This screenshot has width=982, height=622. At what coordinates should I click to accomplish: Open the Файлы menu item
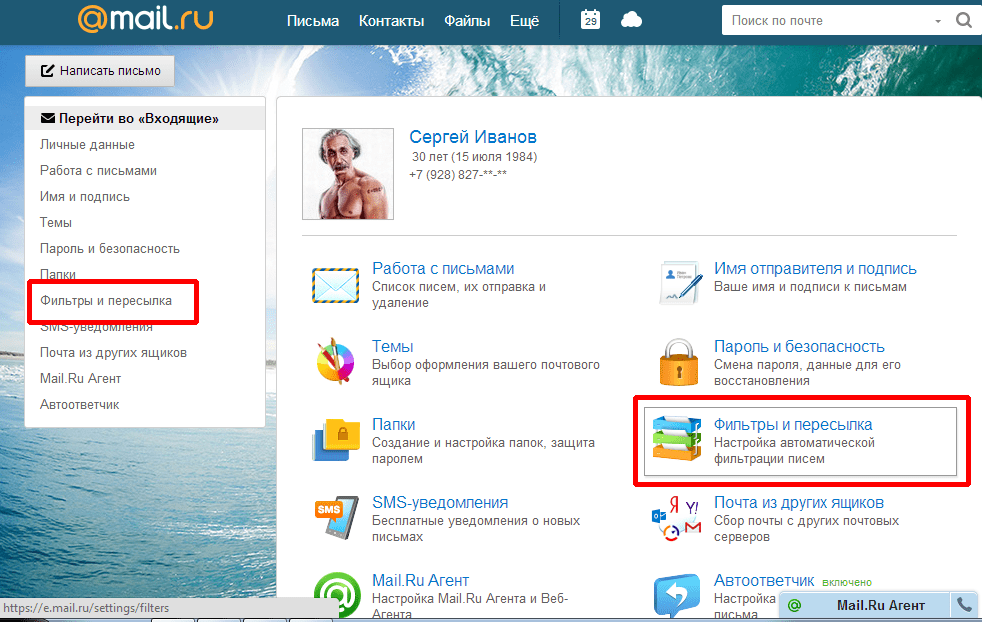(466, 21)
